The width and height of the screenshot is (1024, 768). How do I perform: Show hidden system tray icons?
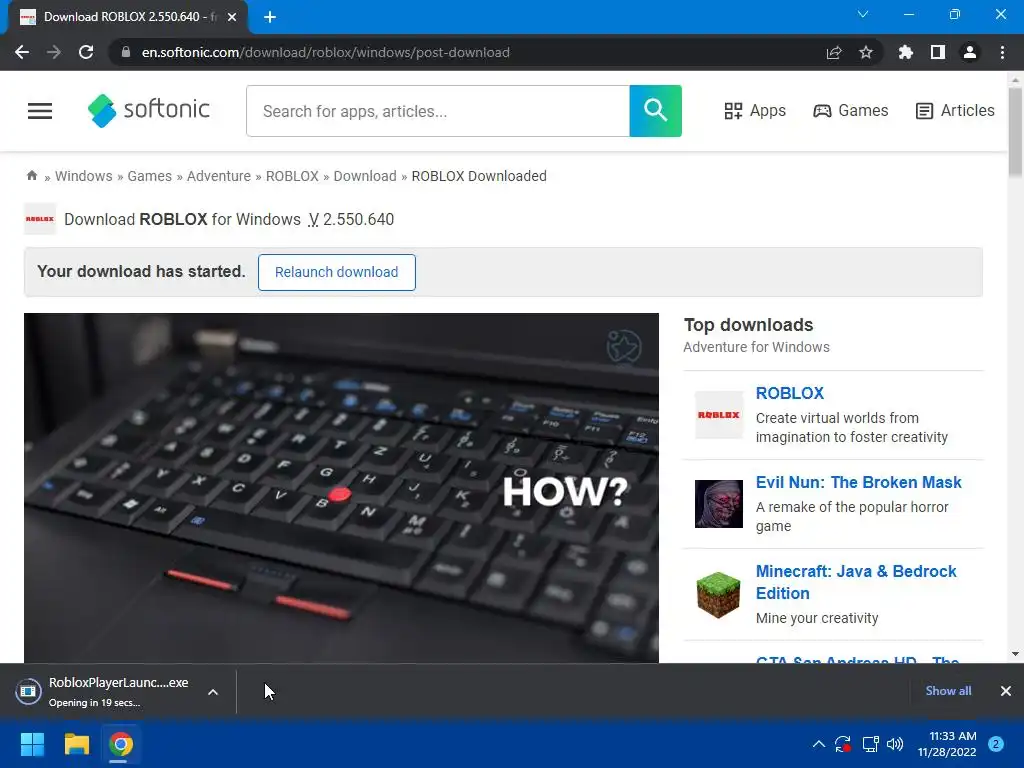[x=818, y=744]
